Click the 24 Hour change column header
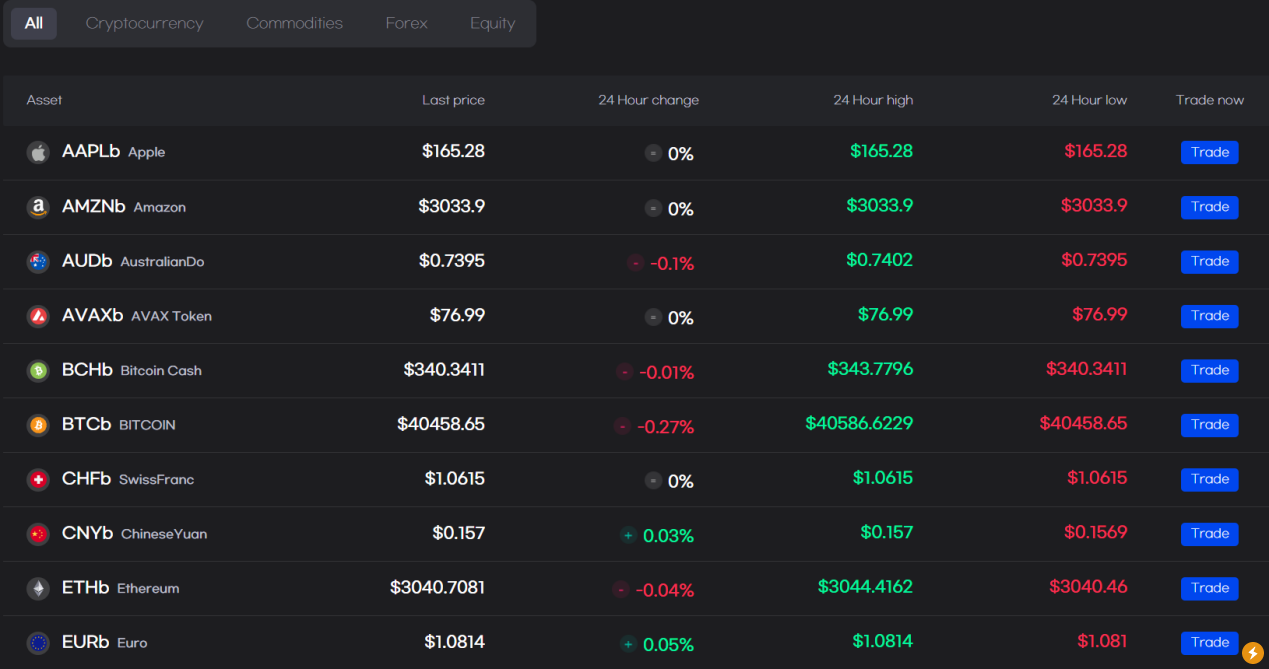1269x669 pixels. 648,100
